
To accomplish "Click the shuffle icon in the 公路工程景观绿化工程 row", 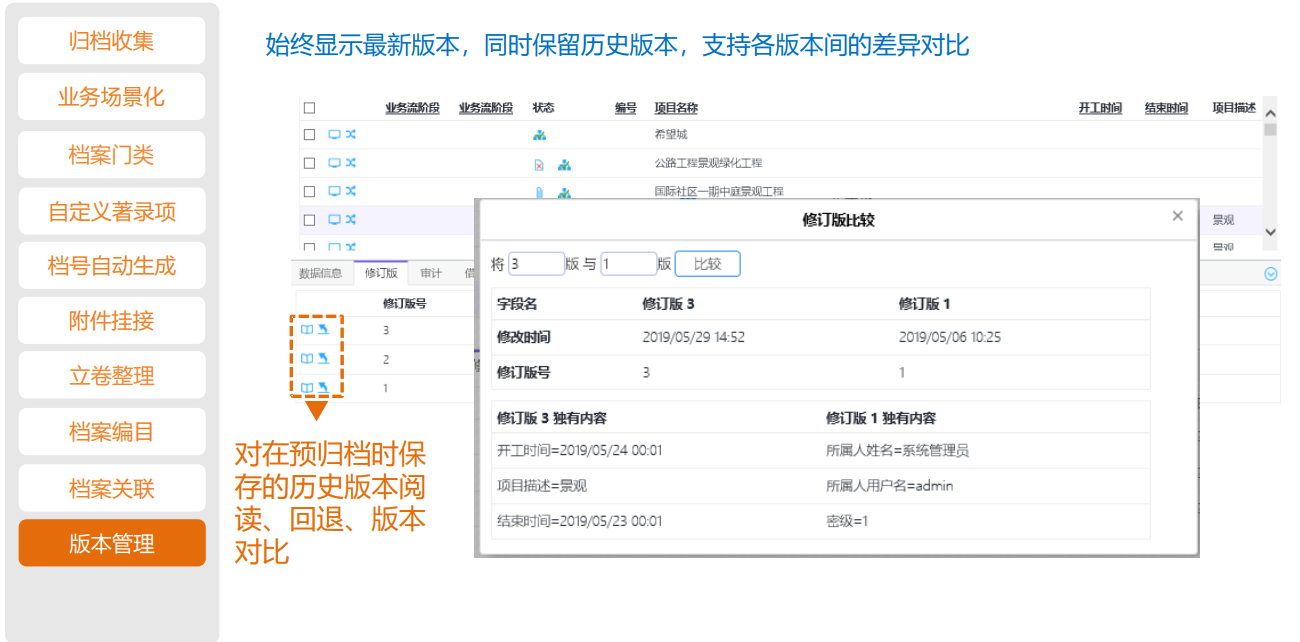I will coord(351,163).
